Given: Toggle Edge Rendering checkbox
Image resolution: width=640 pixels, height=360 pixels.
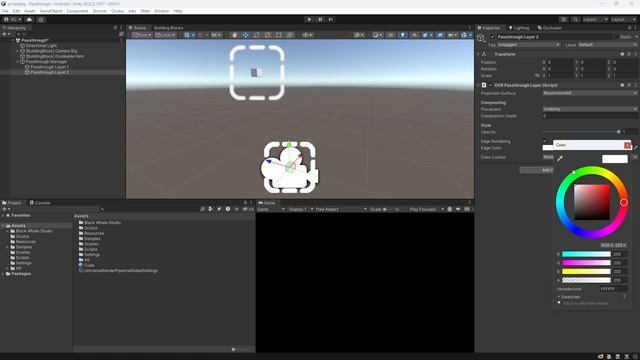Looking at the screenshot, I should (545, 141).
